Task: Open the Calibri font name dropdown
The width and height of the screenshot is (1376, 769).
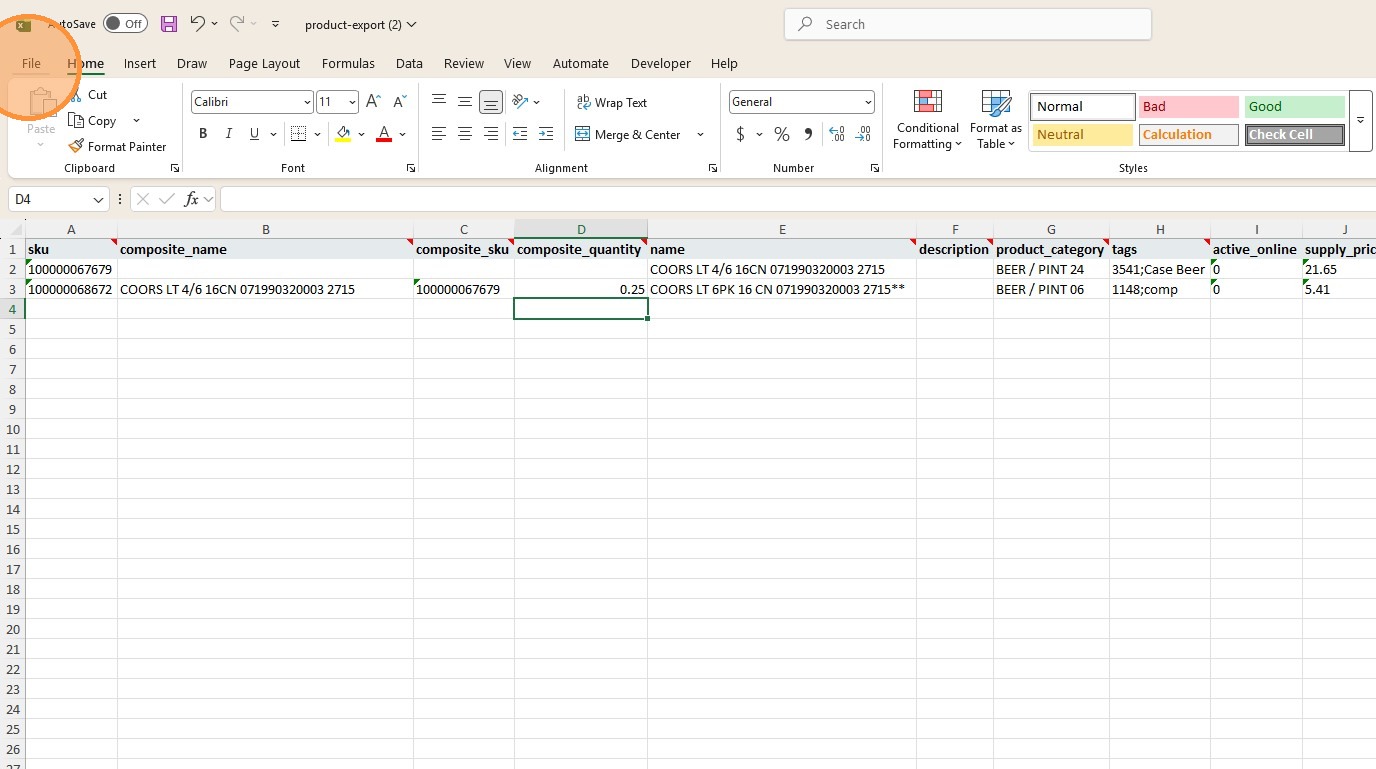Action: tap(307, 102)
